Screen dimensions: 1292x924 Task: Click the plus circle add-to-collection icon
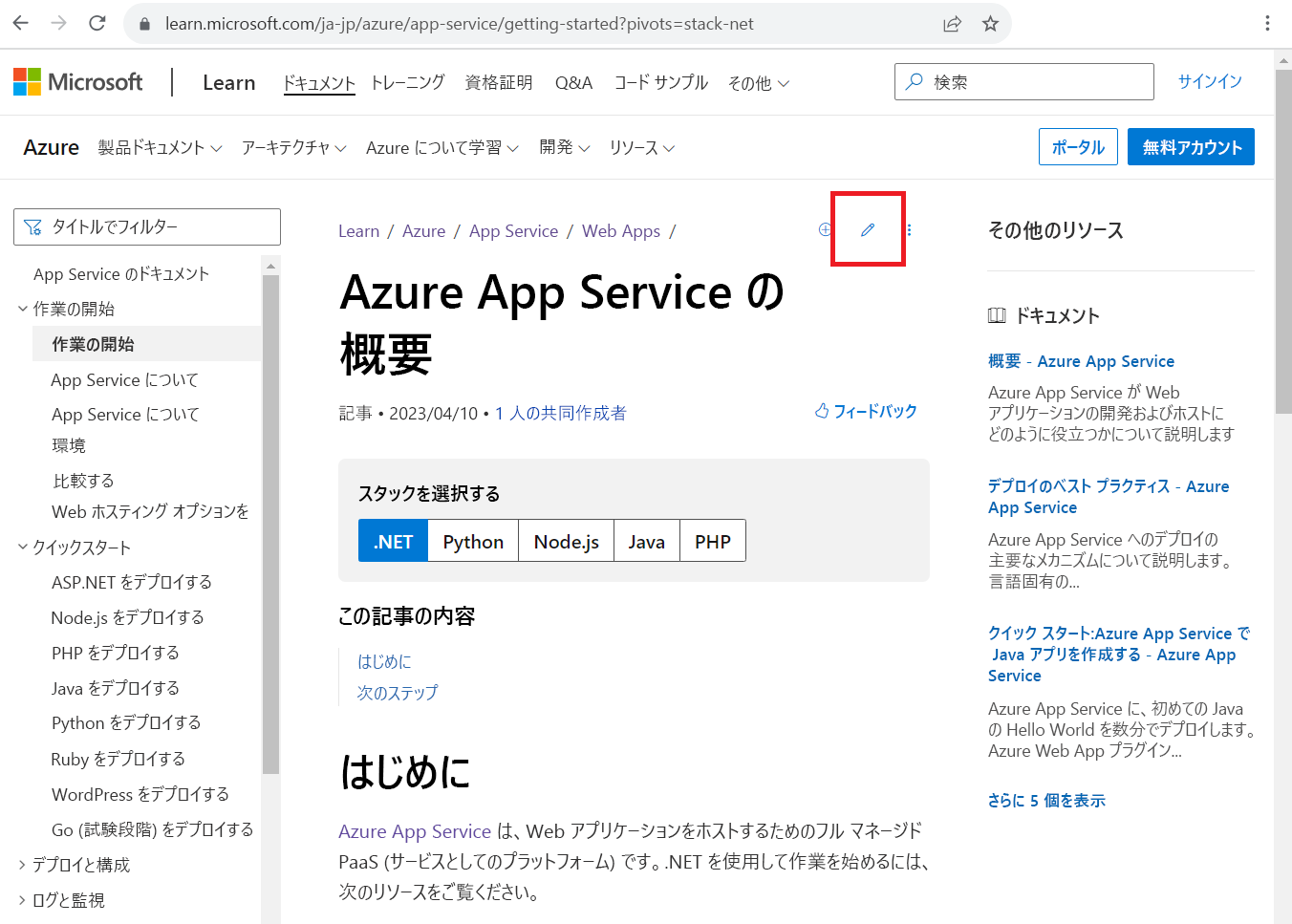tap(825, 229)
